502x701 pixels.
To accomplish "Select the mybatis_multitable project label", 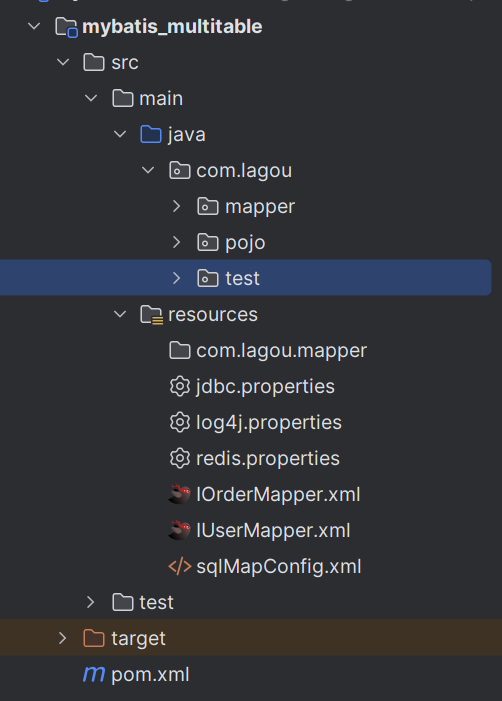I will click(x=172, y=27).
